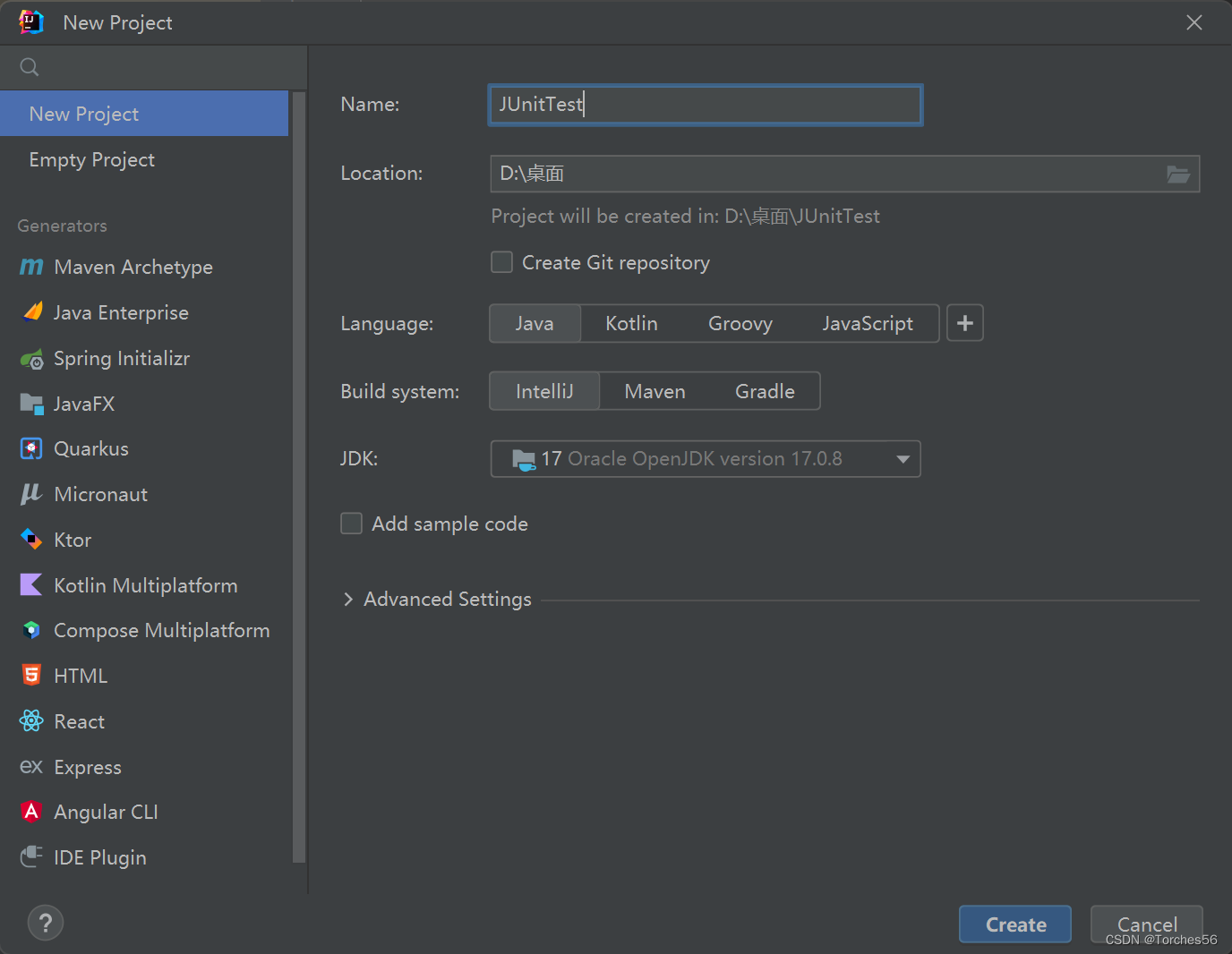This screenshot has width=1232, height=954.
Task: Choose IntelliJ build system
Action: [x=544, y=391]
